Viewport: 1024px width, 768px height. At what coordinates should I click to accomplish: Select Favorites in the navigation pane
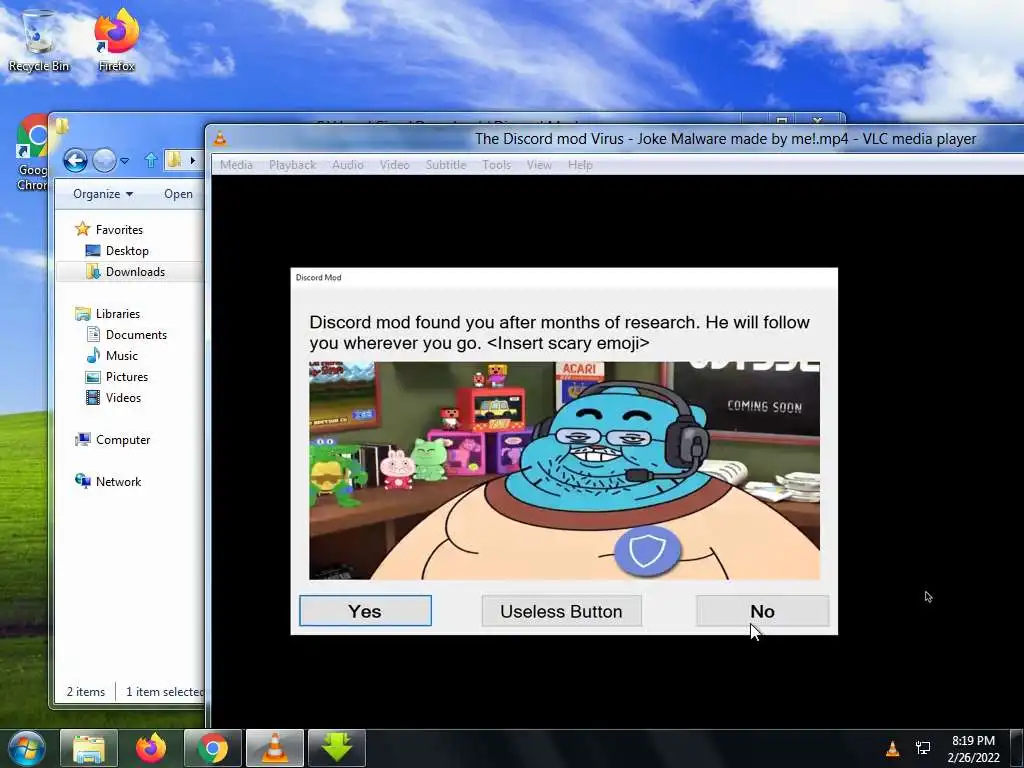[119, 229]
